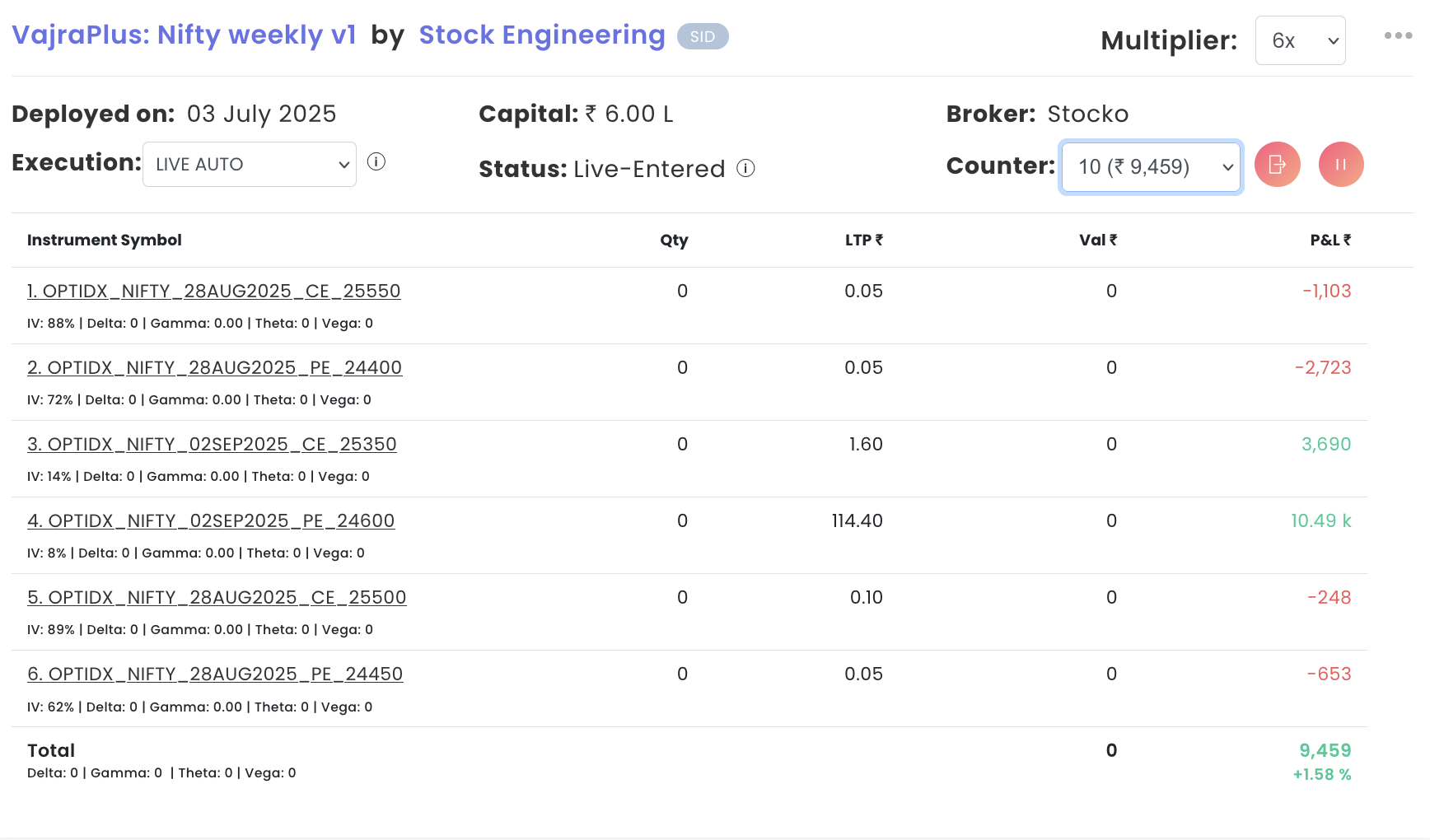The image size is (1430, 840).
Task: Select the -248 P&L value
Action: click(x=1329, y=597)
